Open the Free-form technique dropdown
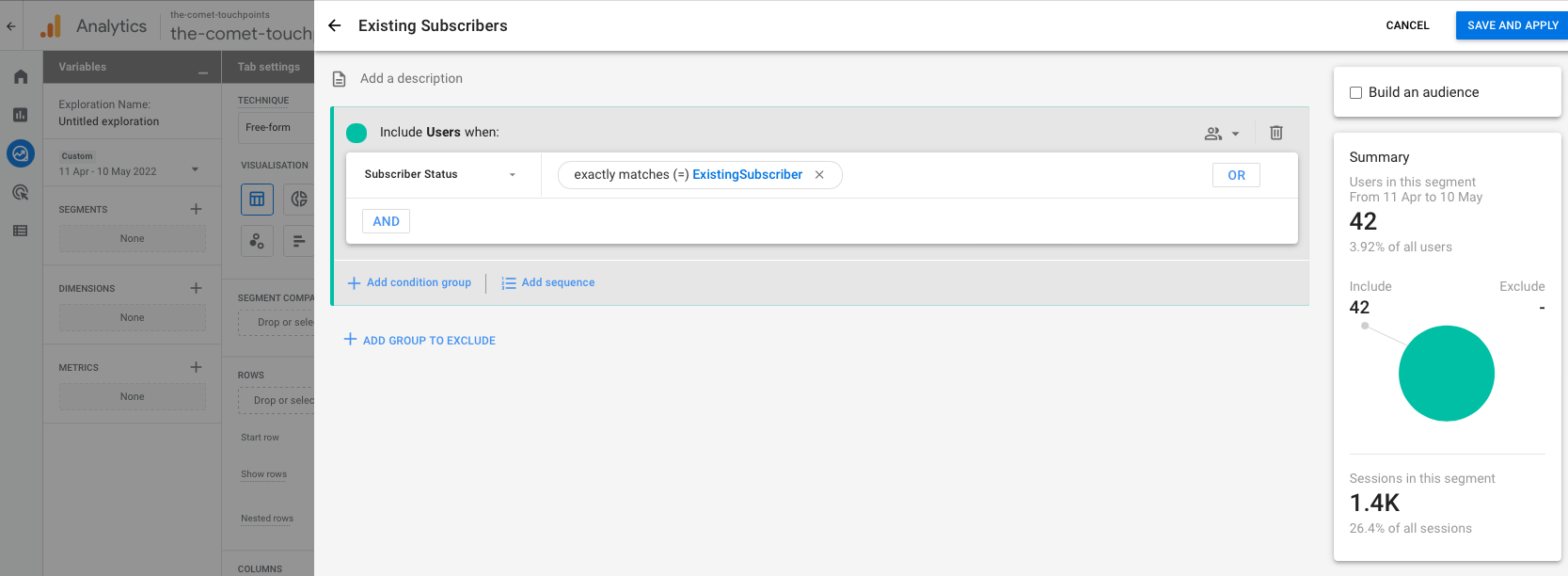 276,128
